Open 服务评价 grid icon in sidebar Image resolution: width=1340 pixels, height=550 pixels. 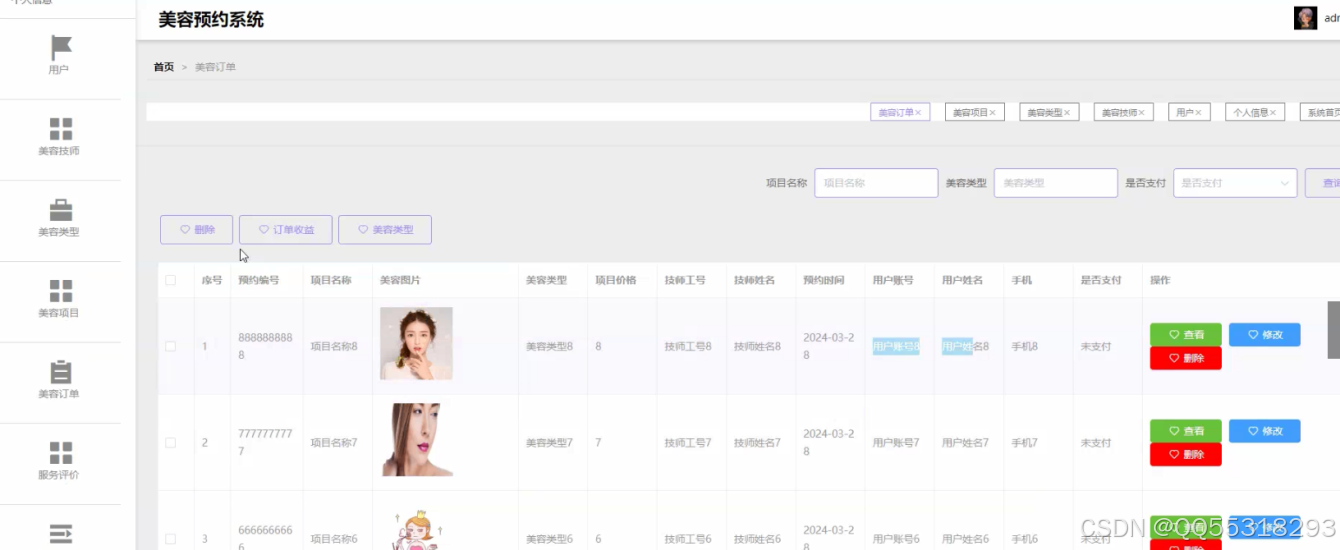pyautogui.click(x=61, y=453)
